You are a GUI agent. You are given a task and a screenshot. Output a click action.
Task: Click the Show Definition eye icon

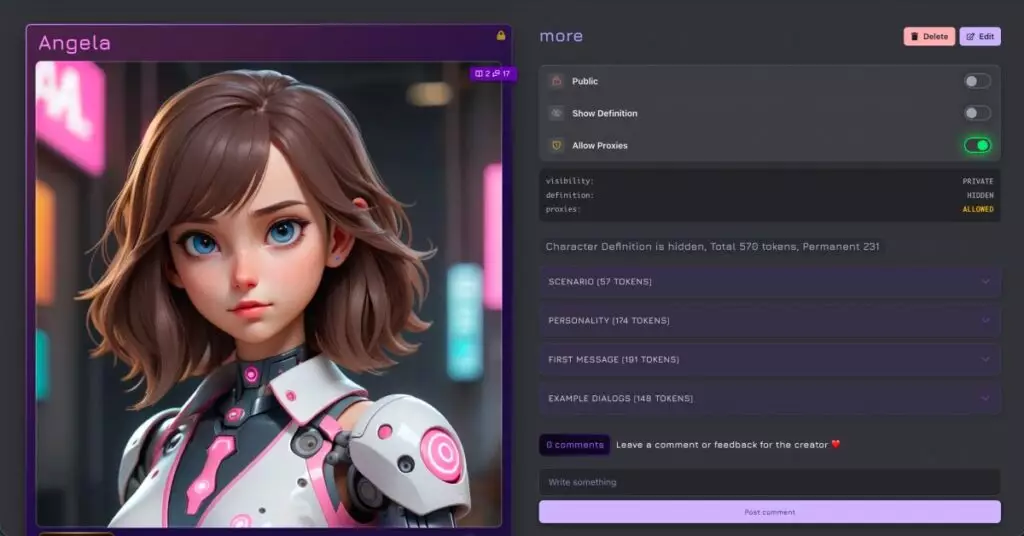coord(556,113)
